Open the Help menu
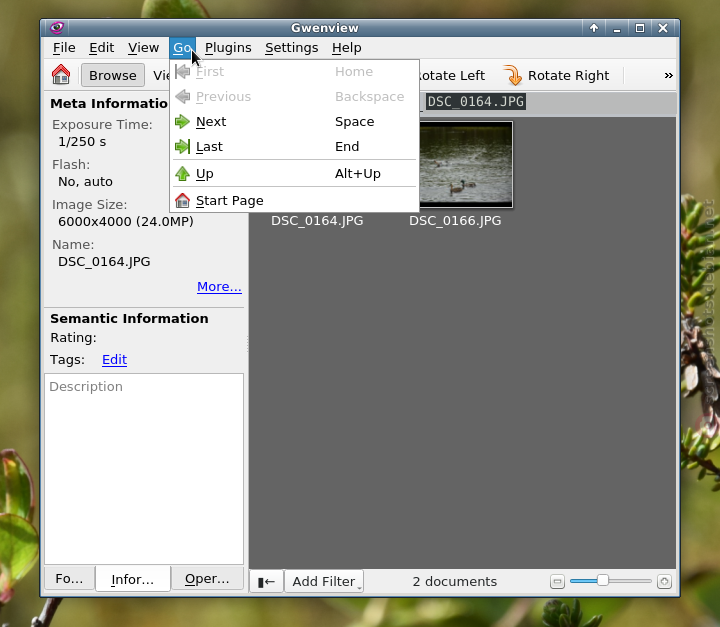 [347, 48]
